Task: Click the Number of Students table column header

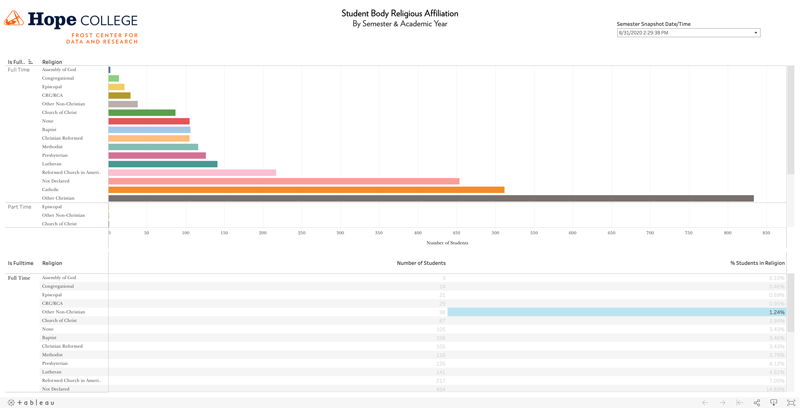Action: pyautogui.click(x=421, y=263)
